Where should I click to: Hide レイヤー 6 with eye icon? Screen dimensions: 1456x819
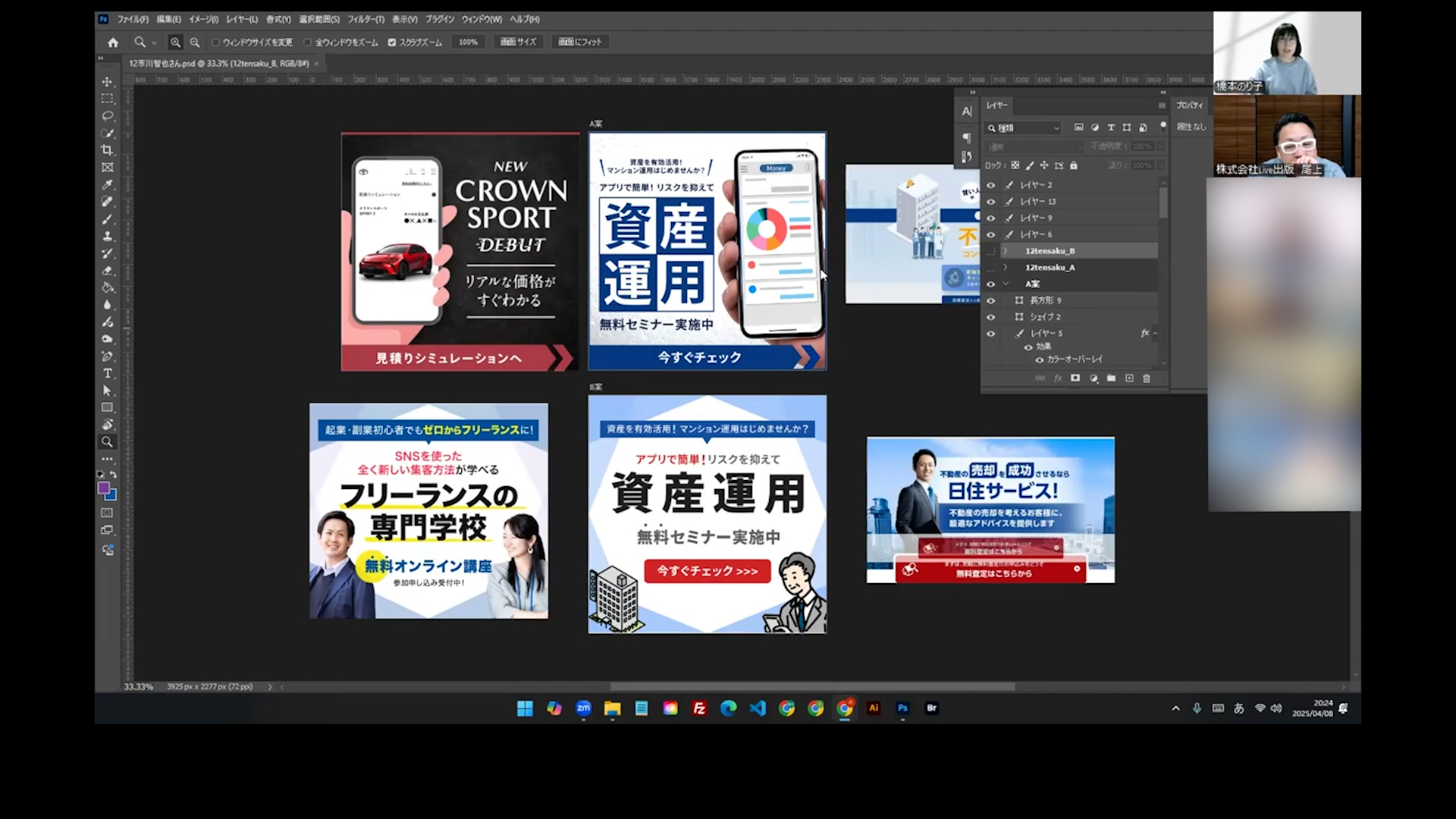990,235
